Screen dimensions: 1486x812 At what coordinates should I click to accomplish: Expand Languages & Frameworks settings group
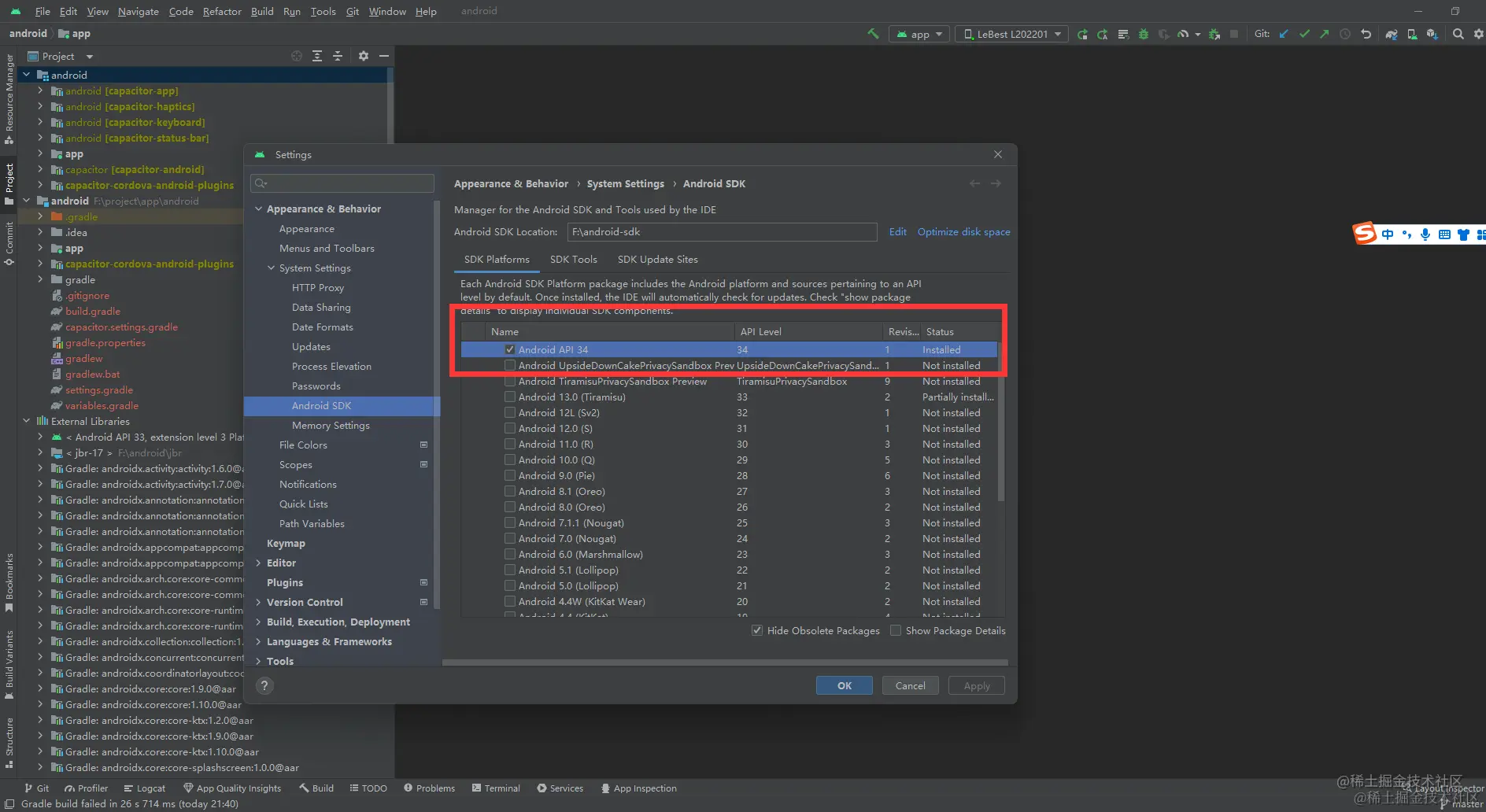258,642
